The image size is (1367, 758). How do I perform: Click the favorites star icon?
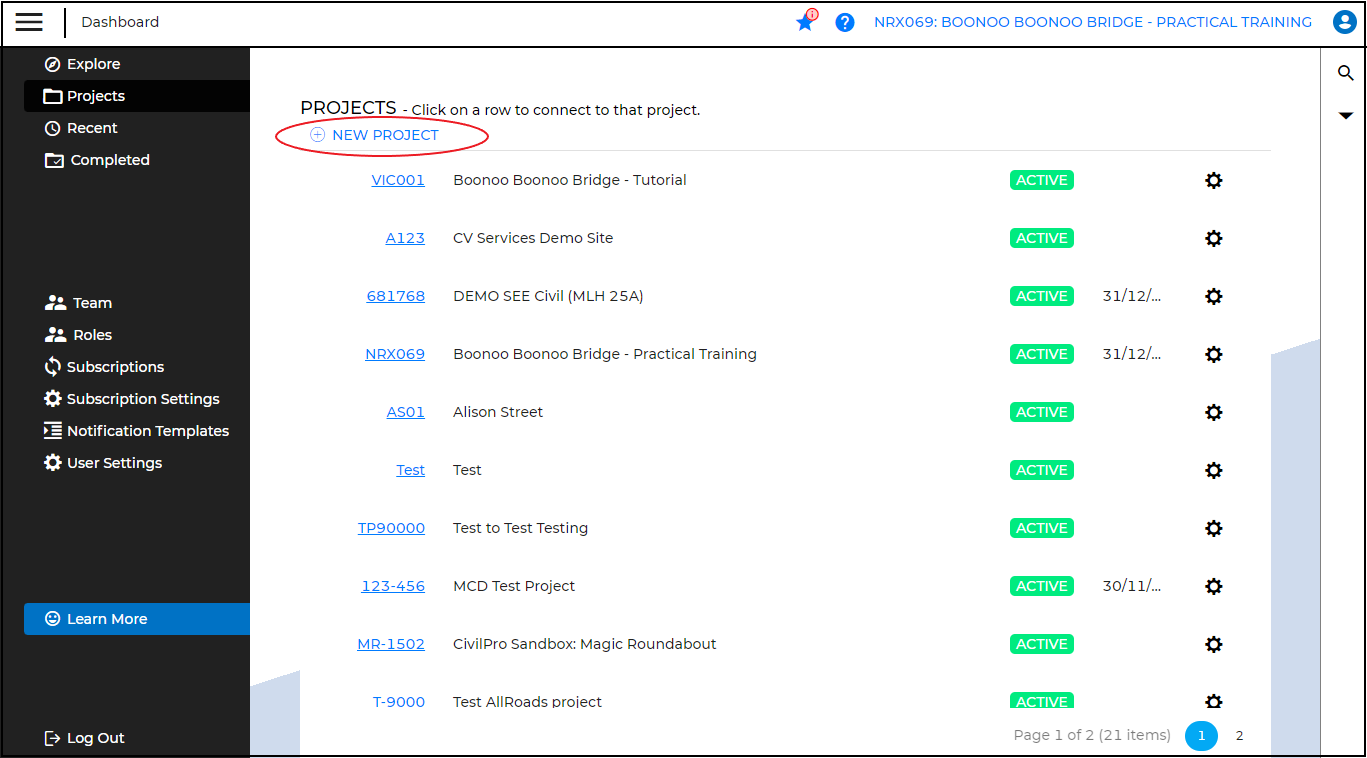805,22
